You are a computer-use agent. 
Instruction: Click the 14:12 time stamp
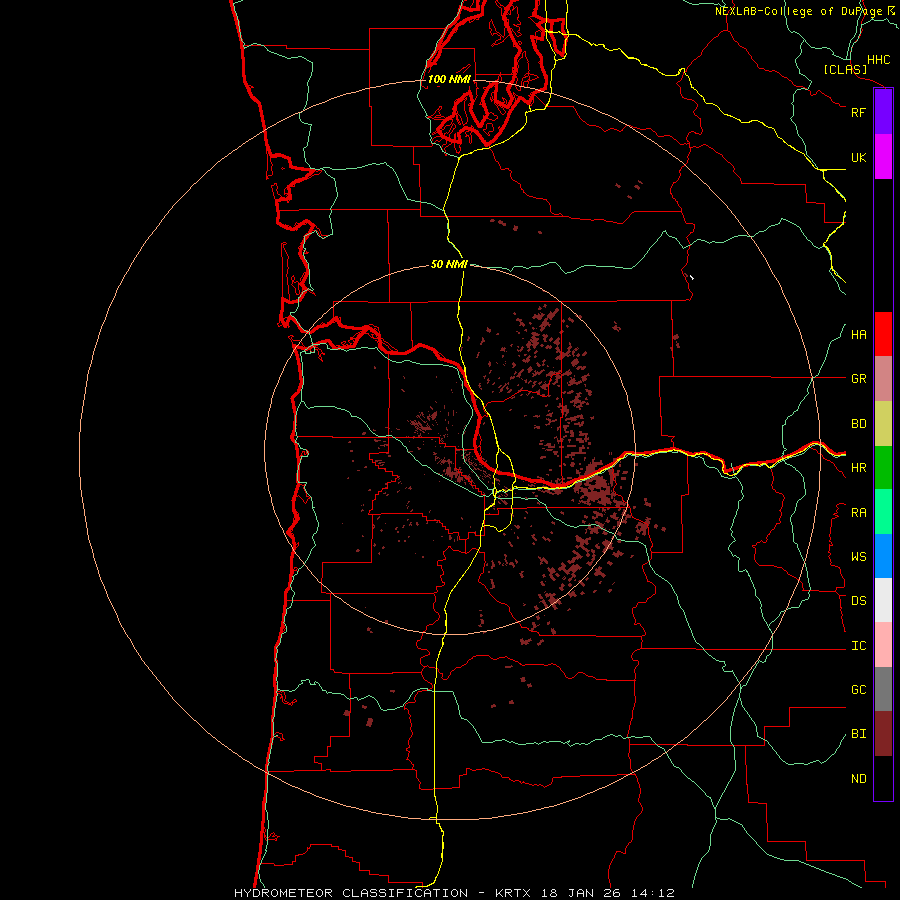point(651,893)
